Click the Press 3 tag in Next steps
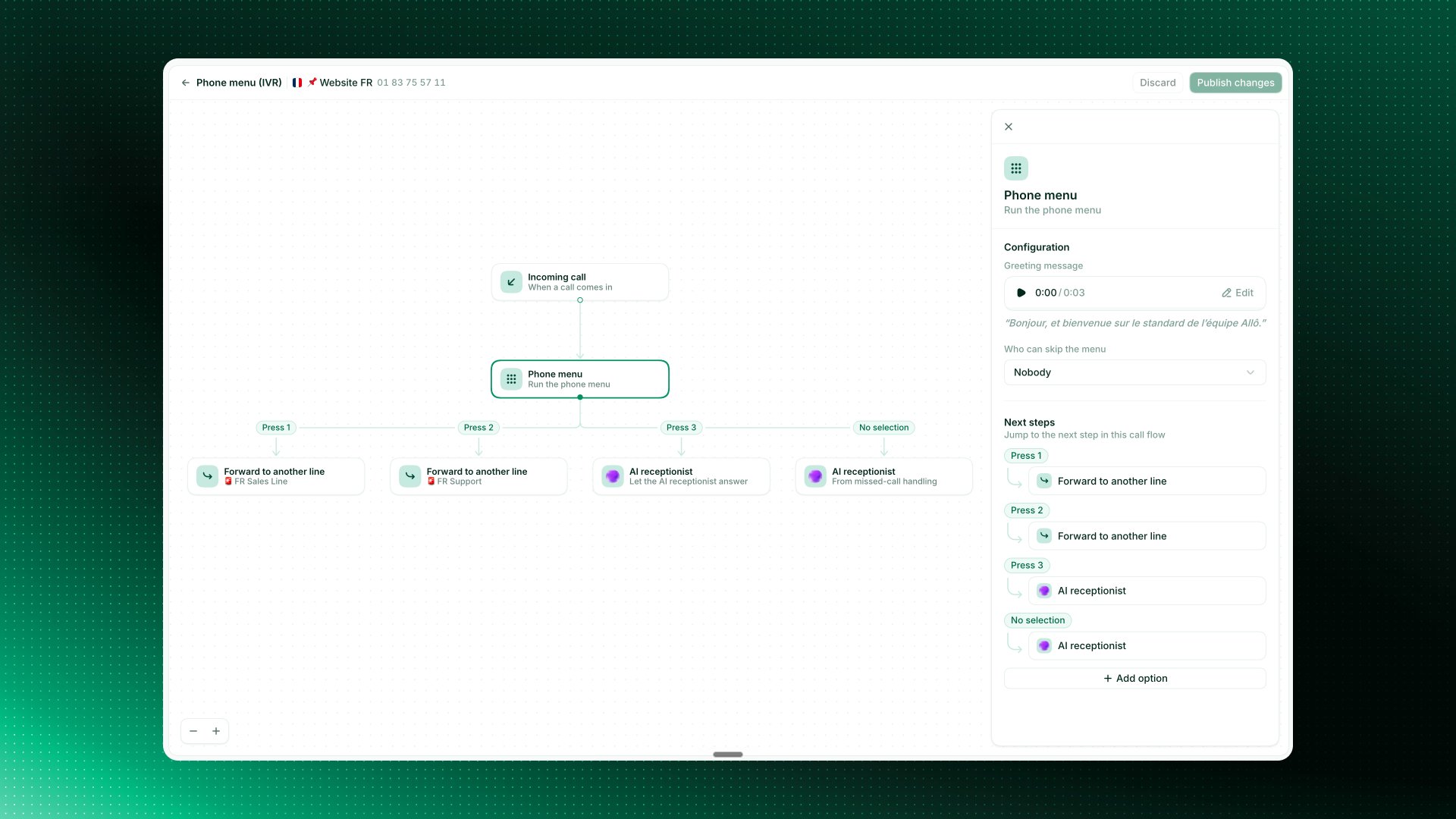This screenshot has height=819, width=1456. point(1027,566)
